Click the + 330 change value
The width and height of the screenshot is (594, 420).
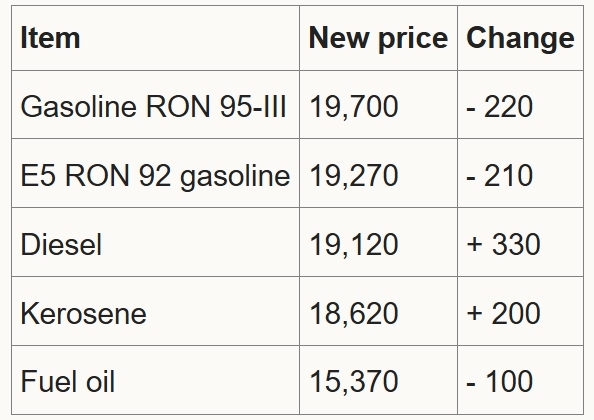[x=503, y=244]
